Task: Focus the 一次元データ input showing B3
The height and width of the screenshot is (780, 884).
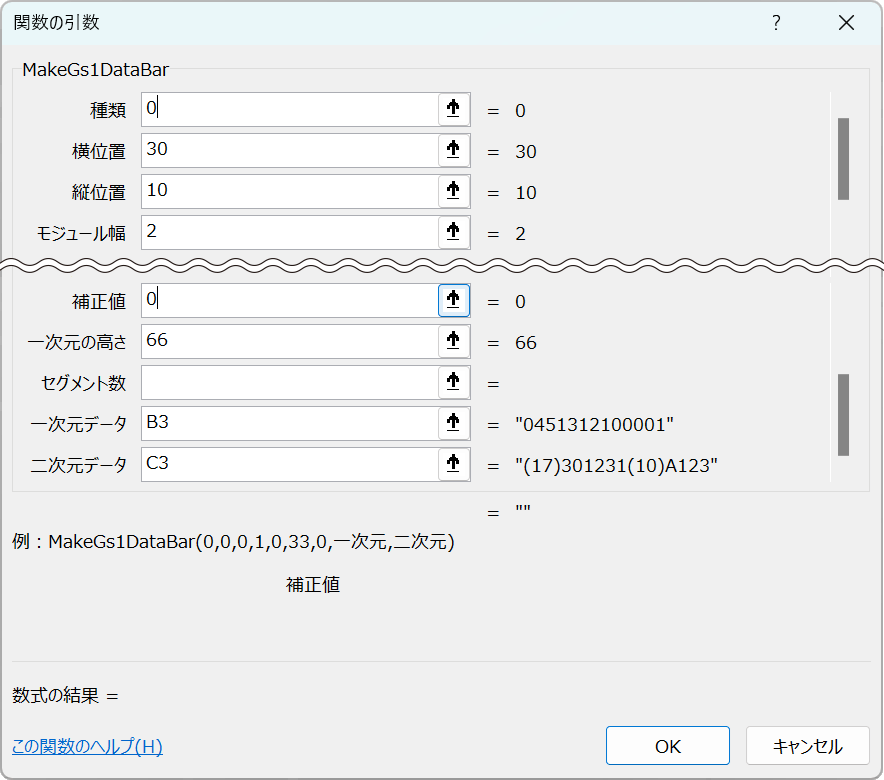Action: 290,424
